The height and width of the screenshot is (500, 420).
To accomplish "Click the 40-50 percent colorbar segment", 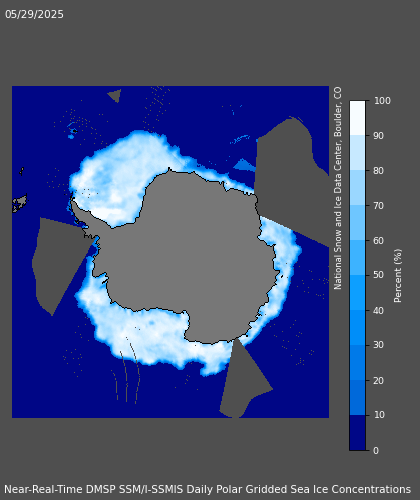I will point(357,292).
